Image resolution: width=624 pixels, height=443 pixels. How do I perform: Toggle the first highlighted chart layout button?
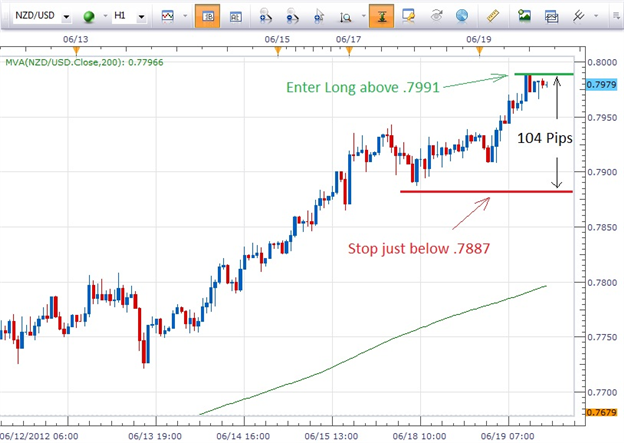(x=207, y=16)
